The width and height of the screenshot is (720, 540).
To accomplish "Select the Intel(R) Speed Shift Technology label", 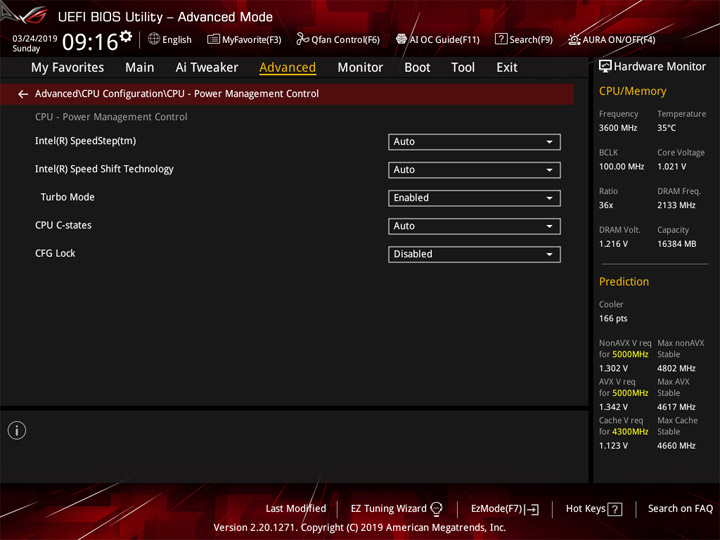I will coord(104,169).
